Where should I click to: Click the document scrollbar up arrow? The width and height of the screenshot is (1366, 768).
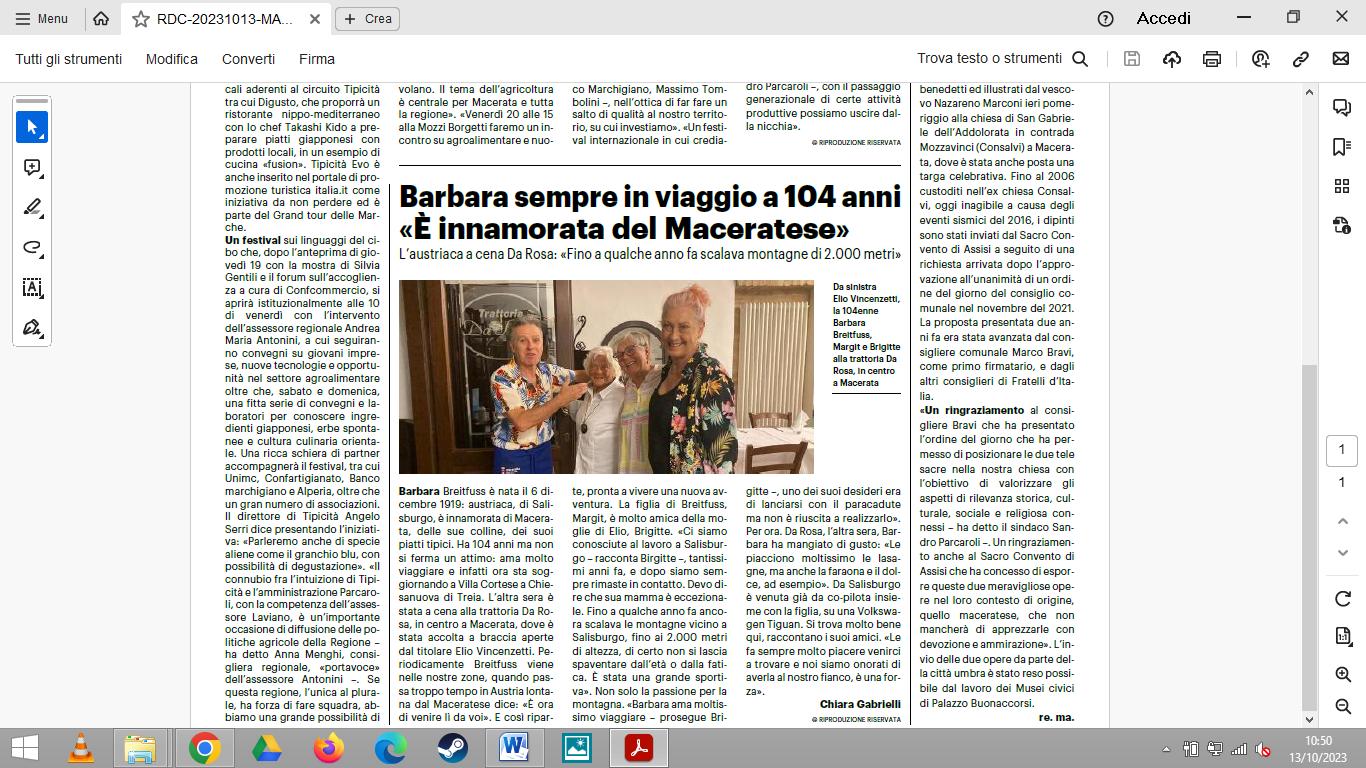(x=1308, y=93)
